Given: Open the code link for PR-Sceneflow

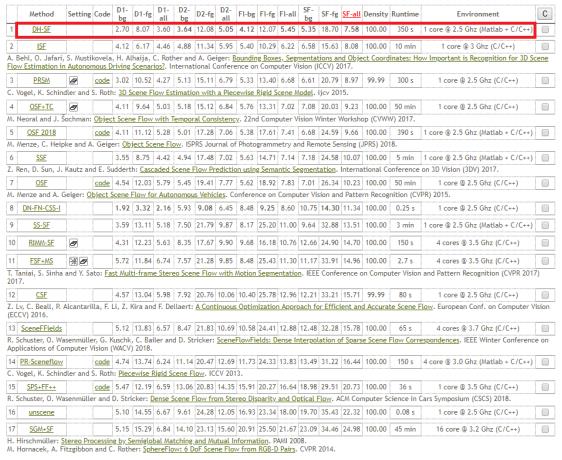Looking at the screenshot, I should pos(102,362).
